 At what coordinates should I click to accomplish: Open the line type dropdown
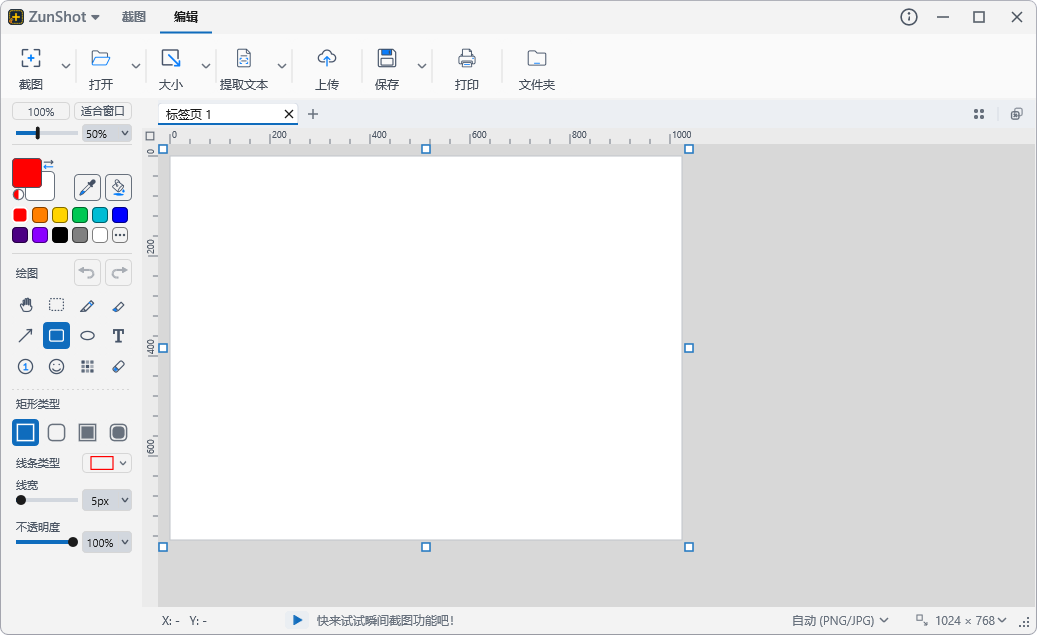click(106, 463)
